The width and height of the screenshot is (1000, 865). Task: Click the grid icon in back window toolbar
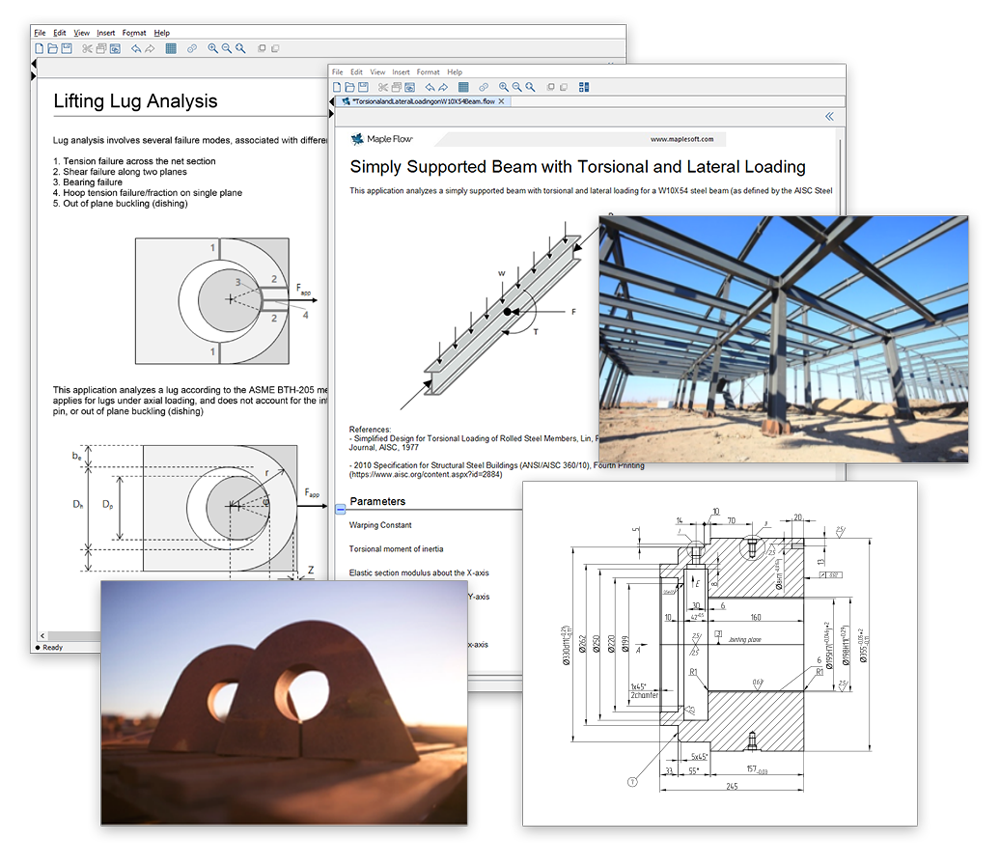coord(171,48)
